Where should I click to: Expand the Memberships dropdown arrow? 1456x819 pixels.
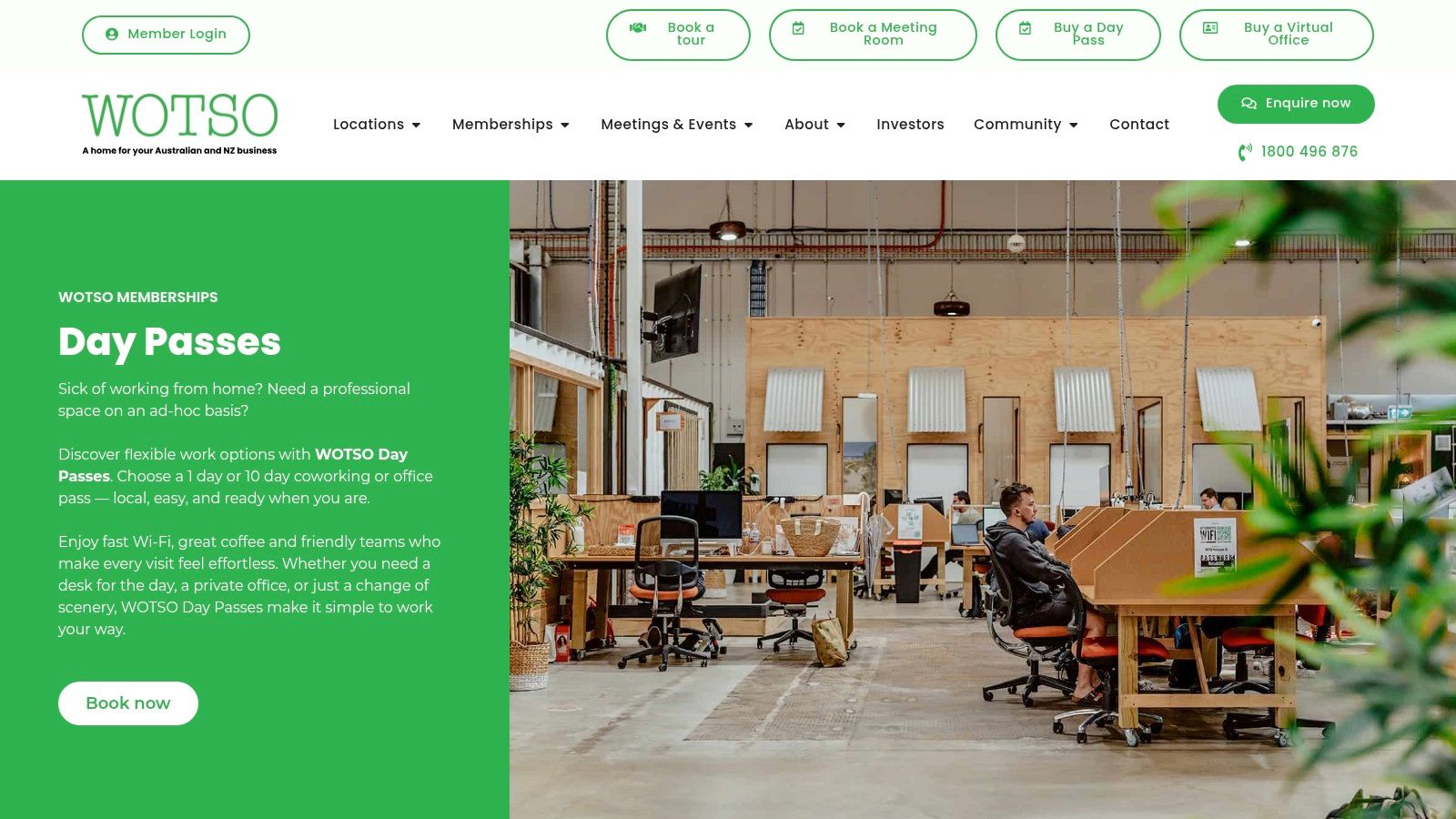(565, 126)
